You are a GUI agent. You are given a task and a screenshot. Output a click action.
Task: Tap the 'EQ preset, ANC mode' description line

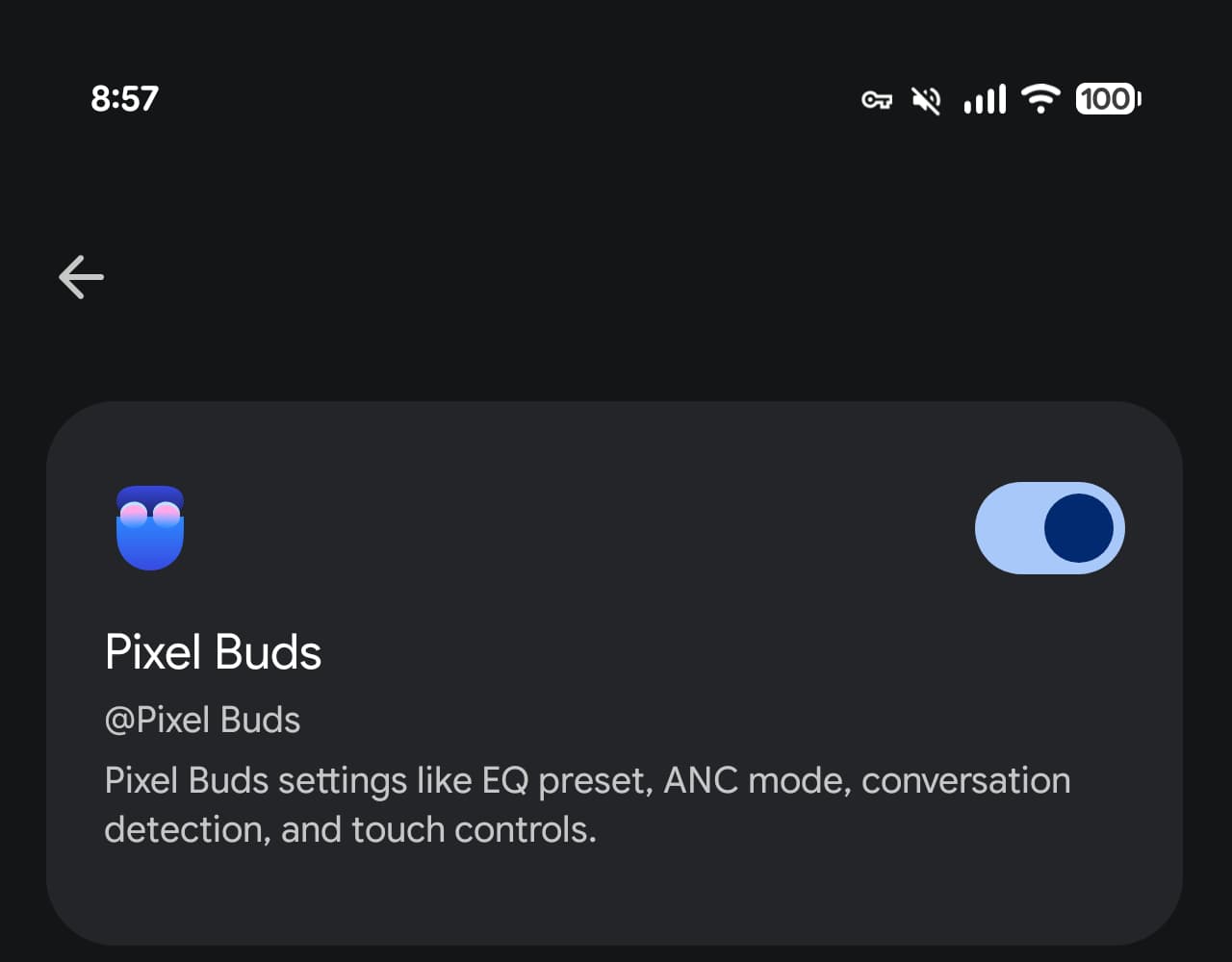click(x=587, y=780)
